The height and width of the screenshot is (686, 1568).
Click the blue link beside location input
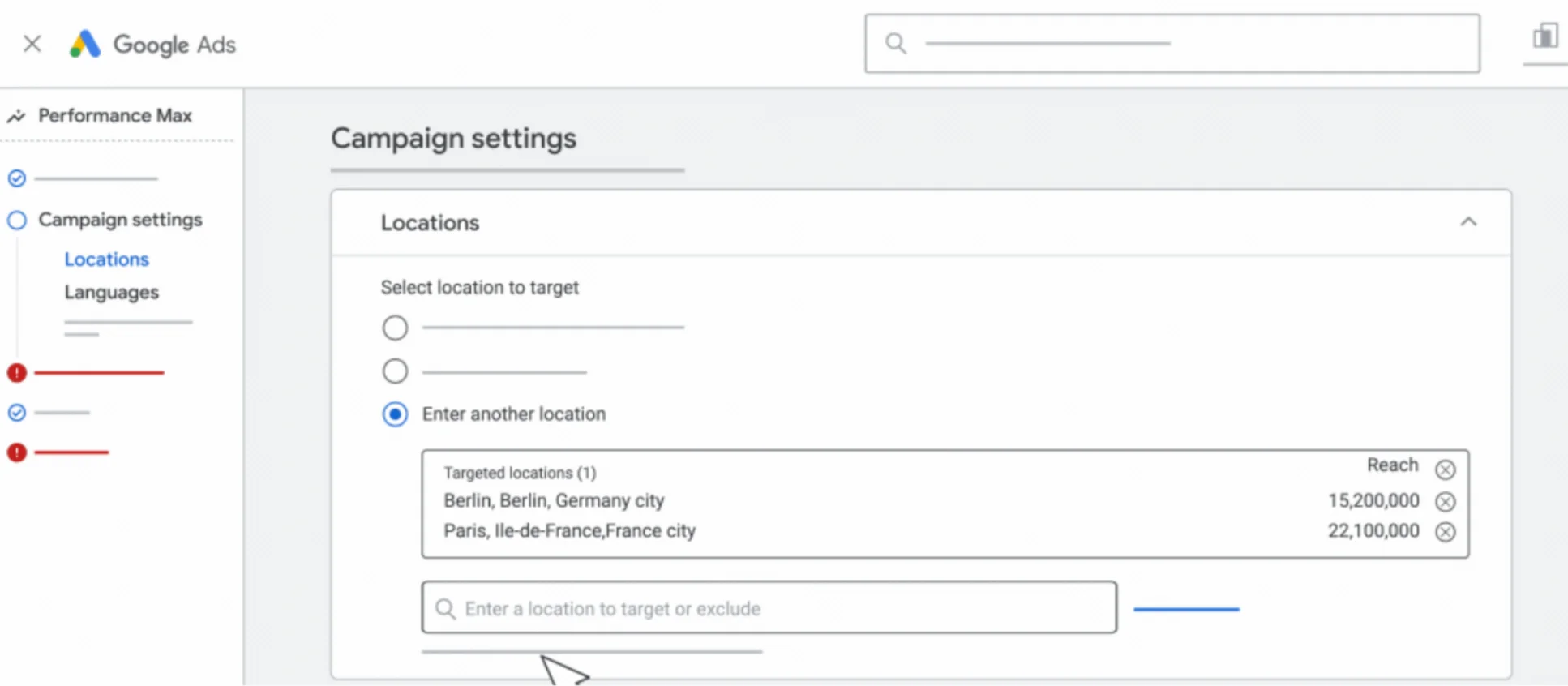click(1186, 609)
